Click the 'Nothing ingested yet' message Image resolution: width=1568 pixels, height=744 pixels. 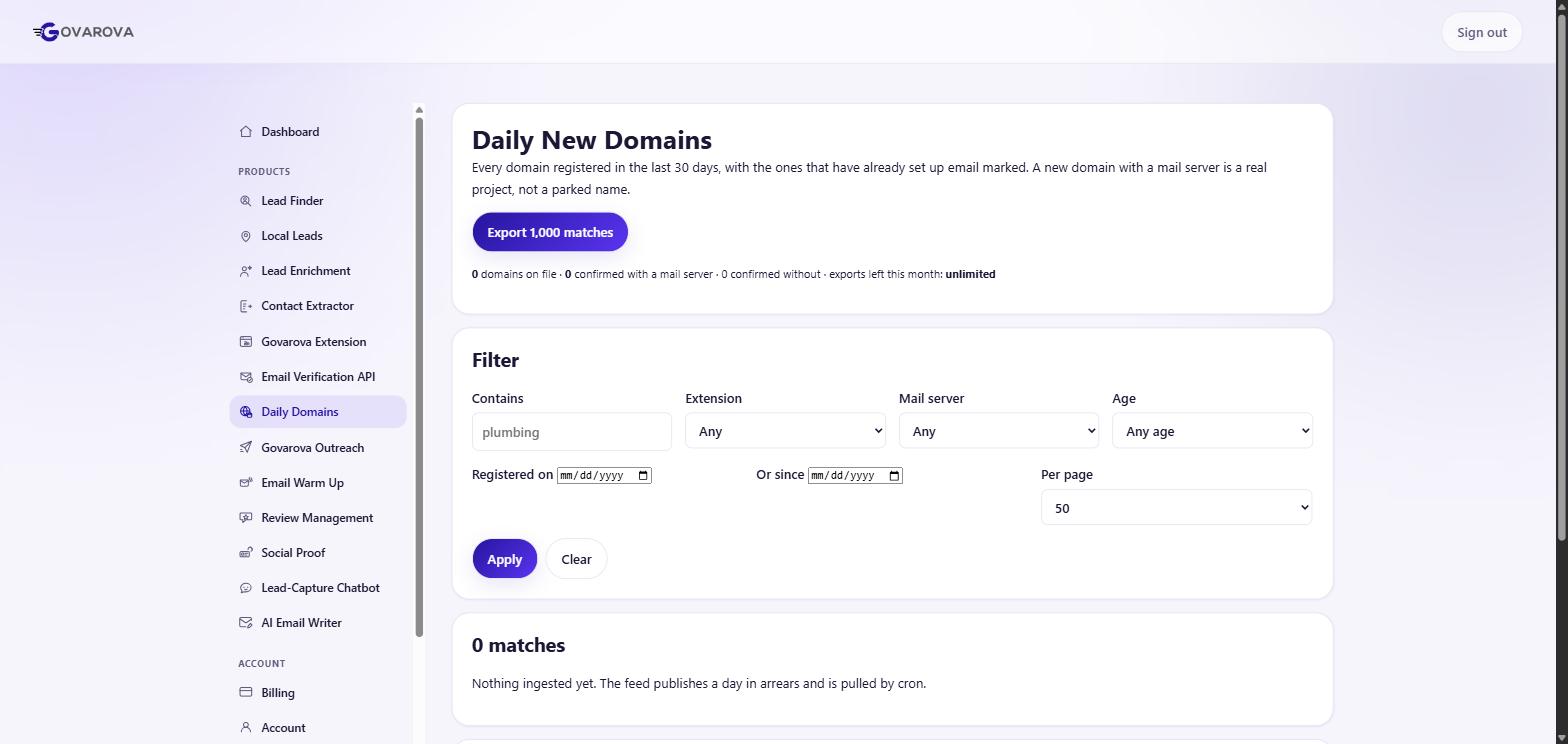[699, 684]
